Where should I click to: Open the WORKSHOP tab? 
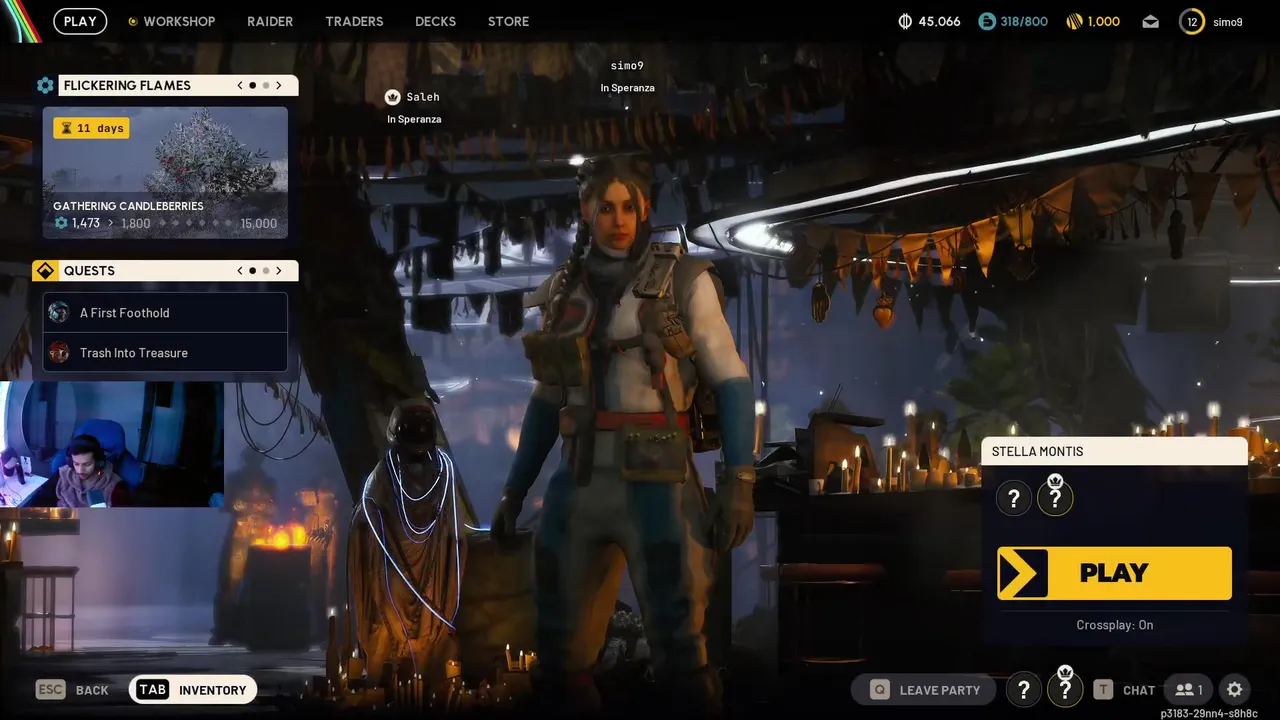click(171, 21)
